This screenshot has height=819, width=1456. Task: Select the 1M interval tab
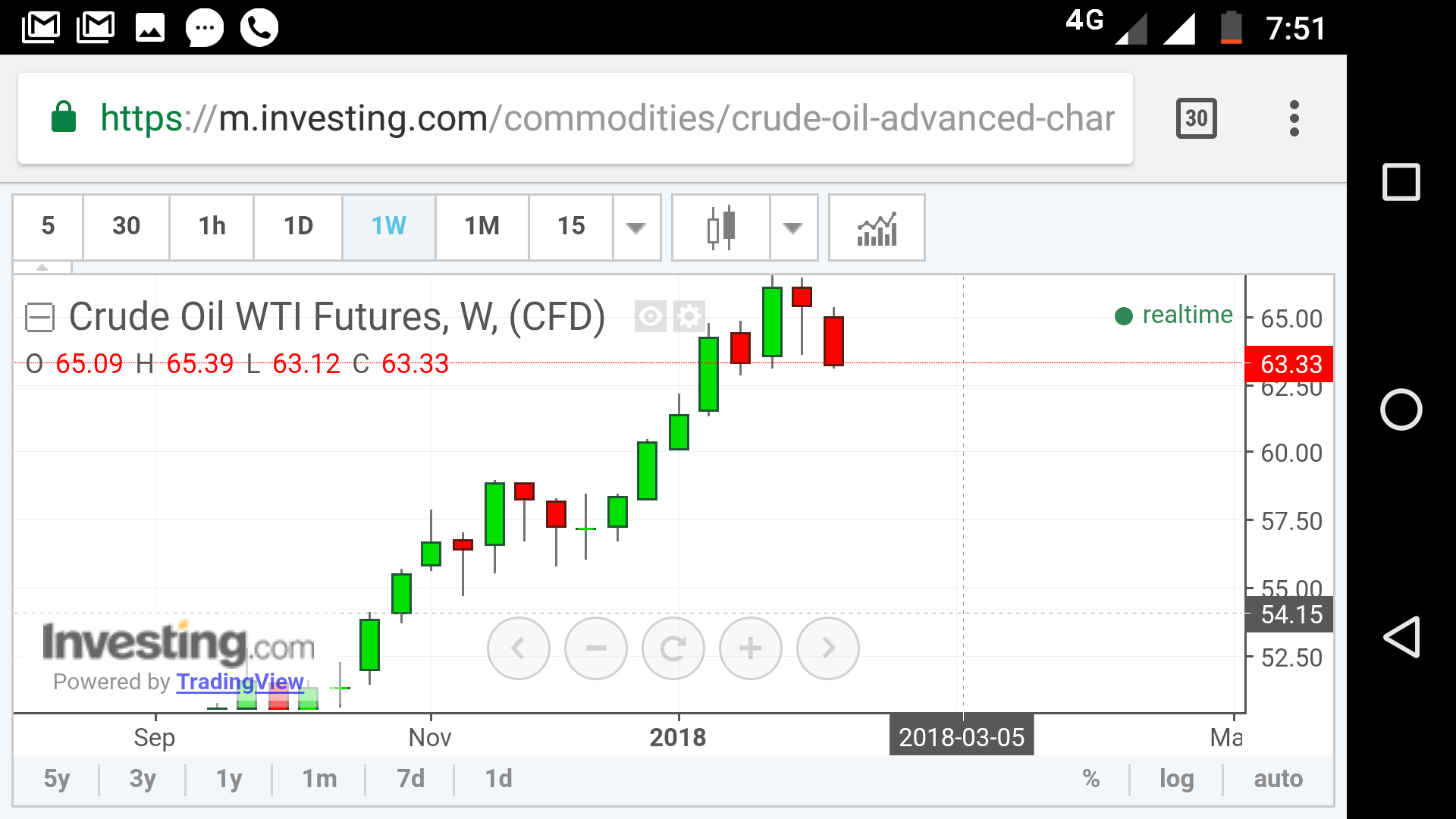click(x=482, y=226)
